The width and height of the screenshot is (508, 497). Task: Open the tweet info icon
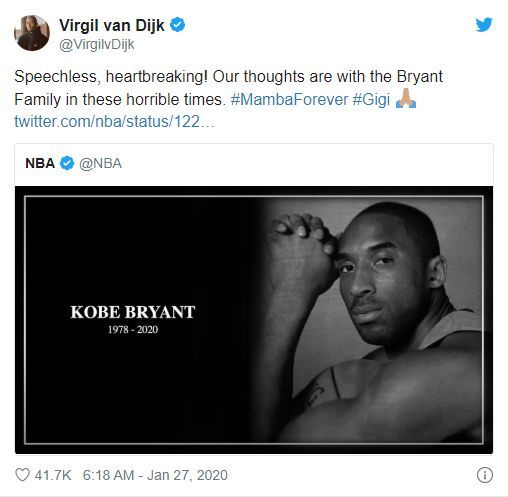484,475
